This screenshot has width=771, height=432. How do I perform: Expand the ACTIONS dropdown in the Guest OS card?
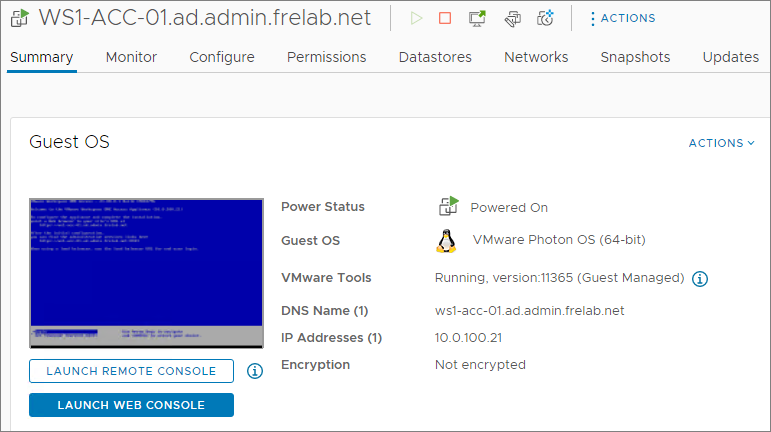[x=721, y=143]
